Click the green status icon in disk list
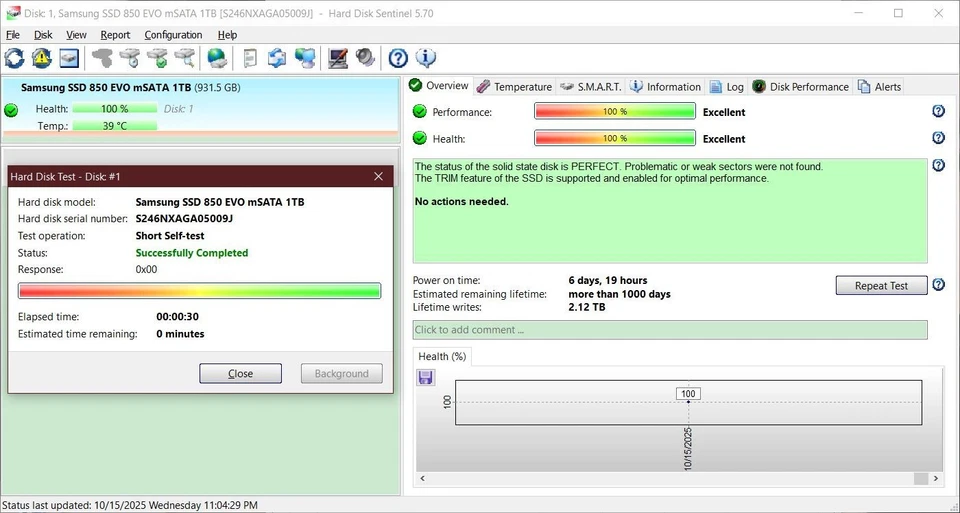This screenshot has width=960, height=513. [11, 111]
